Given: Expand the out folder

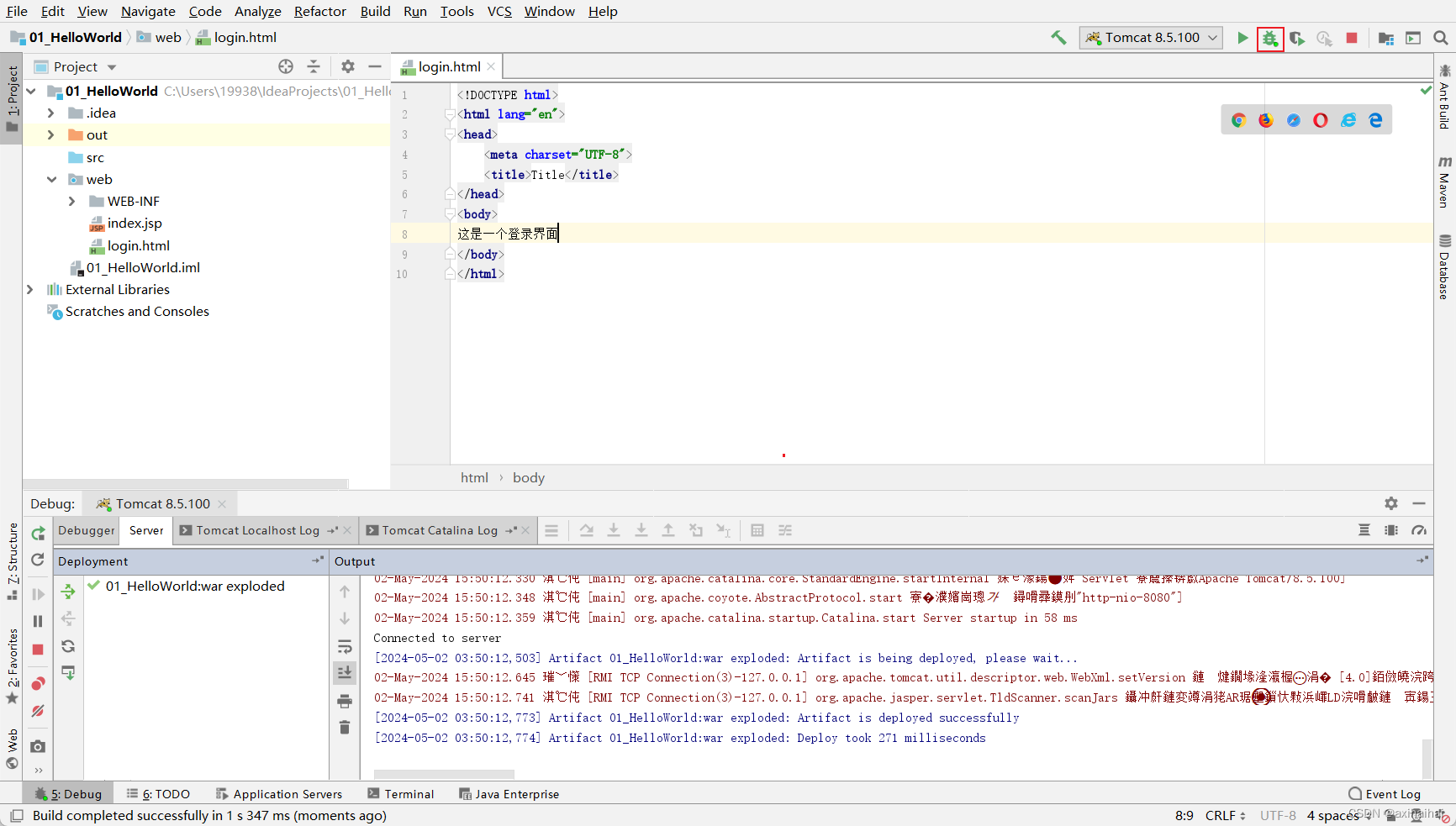Looking at the screenshot, I should tap(50, 134).
